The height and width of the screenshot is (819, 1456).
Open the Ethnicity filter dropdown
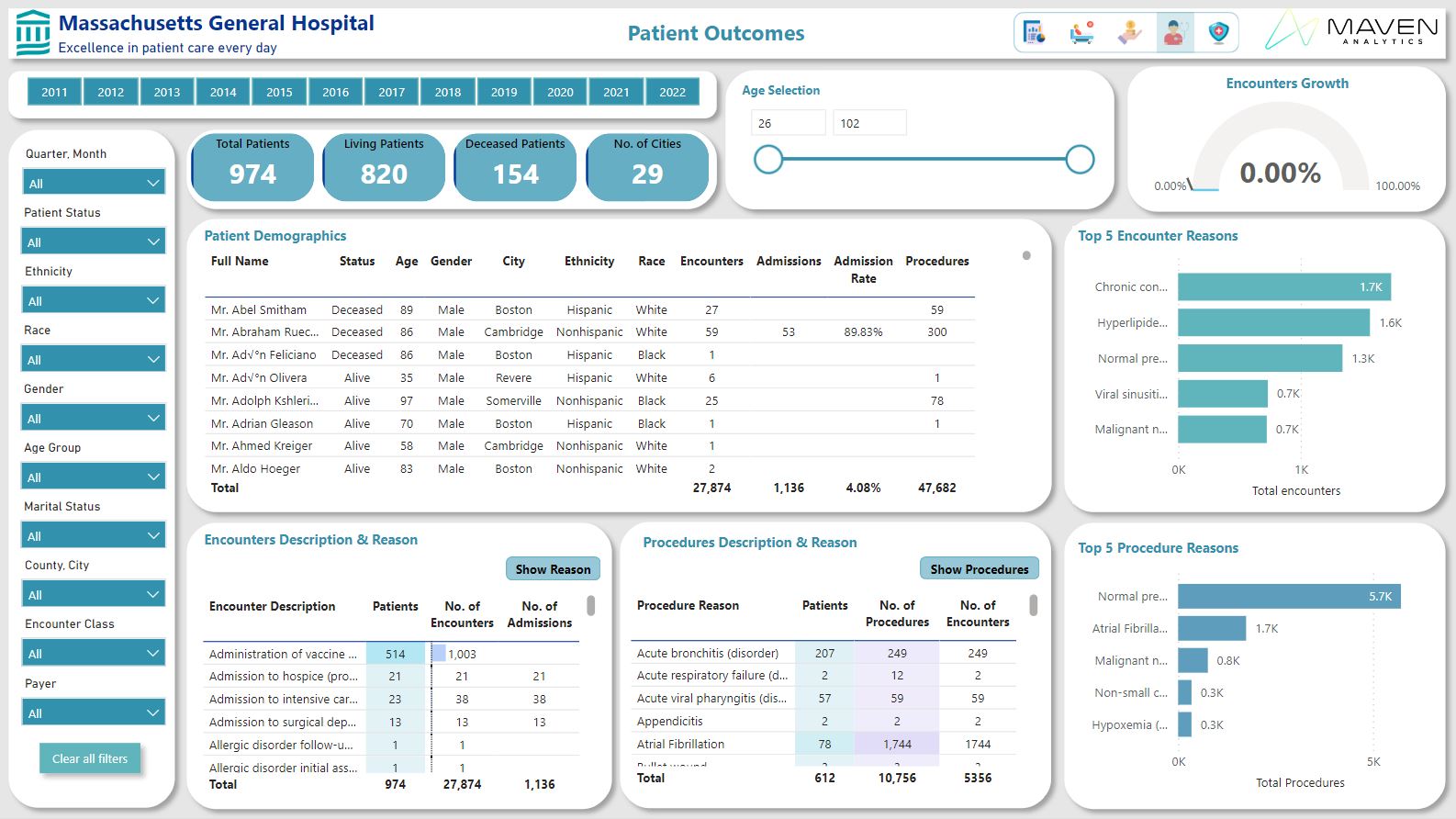point(93,300)
